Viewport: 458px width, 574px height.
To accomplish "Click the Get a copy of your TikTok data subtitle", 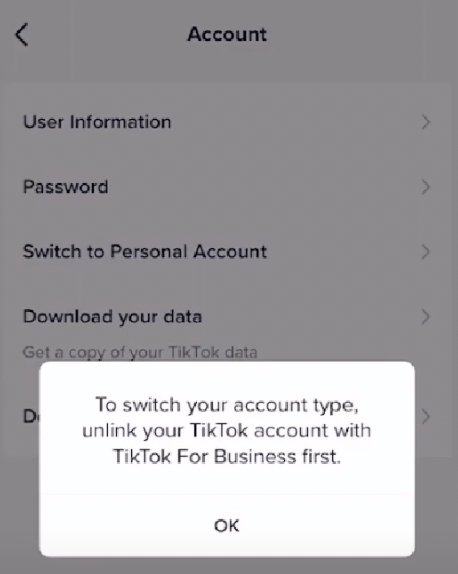I will 140,353.
